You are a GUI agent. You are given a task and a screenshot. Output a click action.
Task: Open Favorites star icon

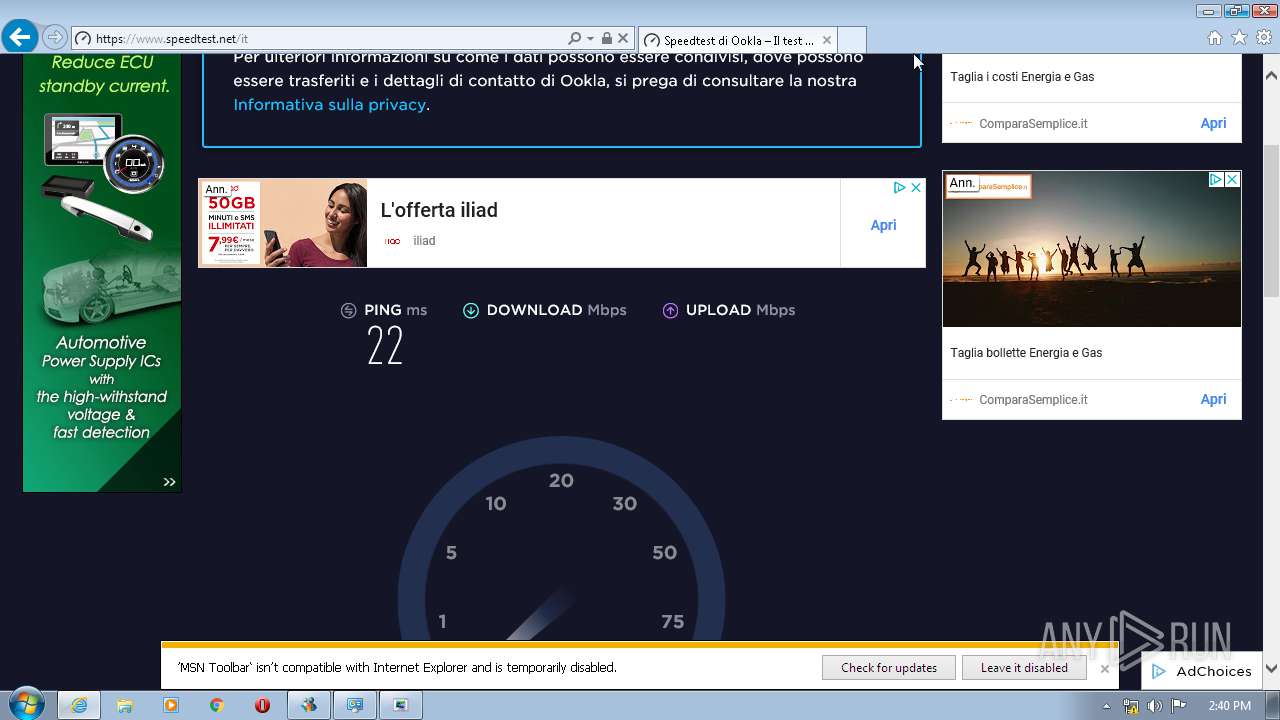coord(1239,38)
